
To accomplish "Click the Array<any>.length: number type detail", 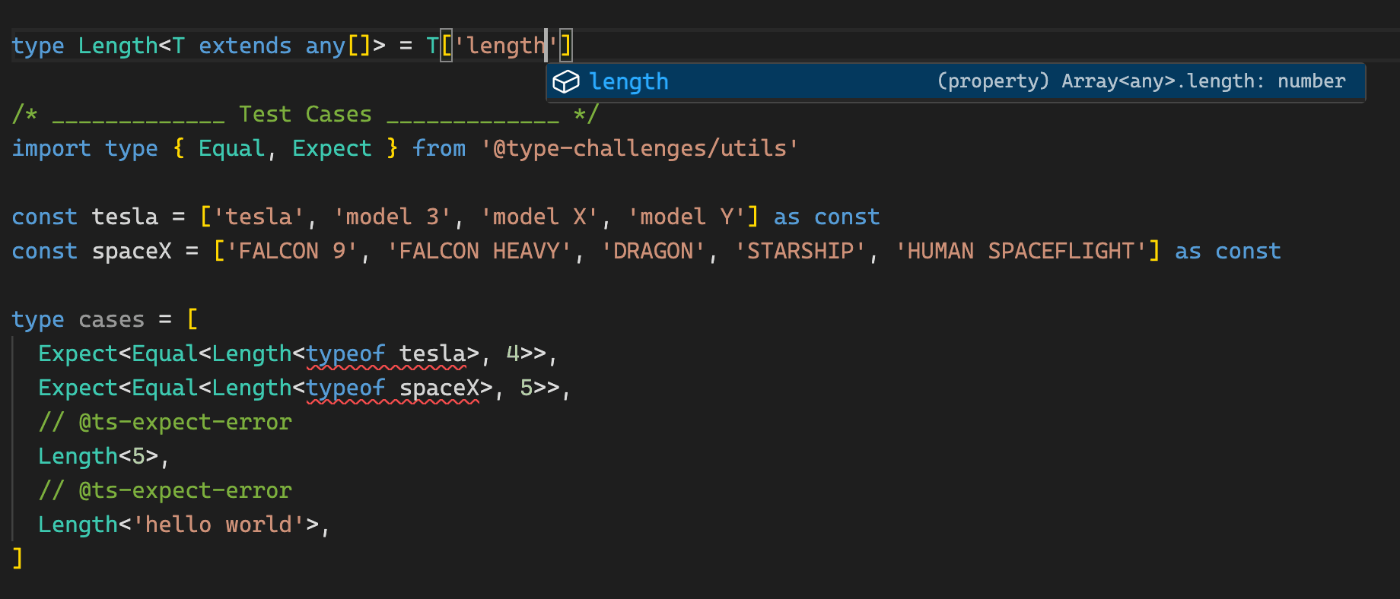I will 1141,82.
